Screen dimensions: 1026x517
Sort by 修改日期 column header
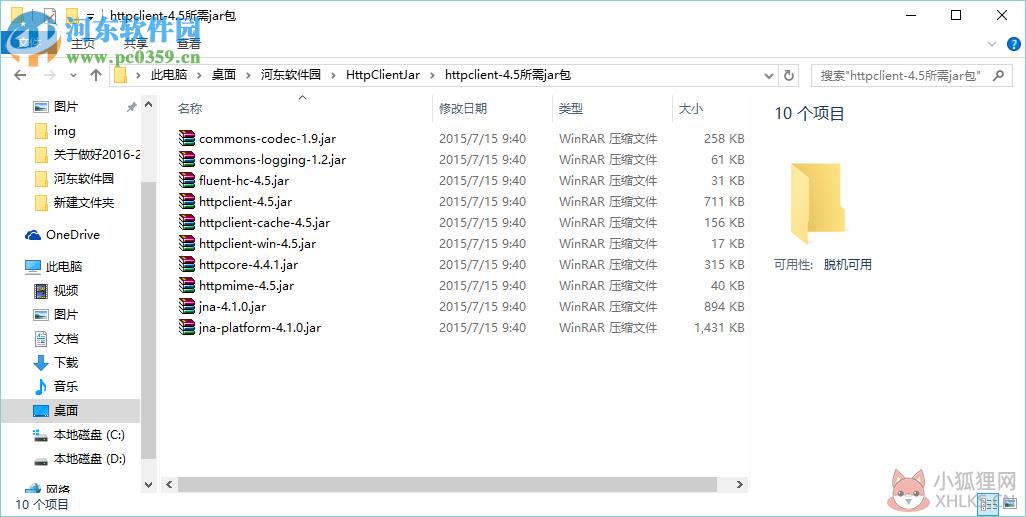click(463, 109)
